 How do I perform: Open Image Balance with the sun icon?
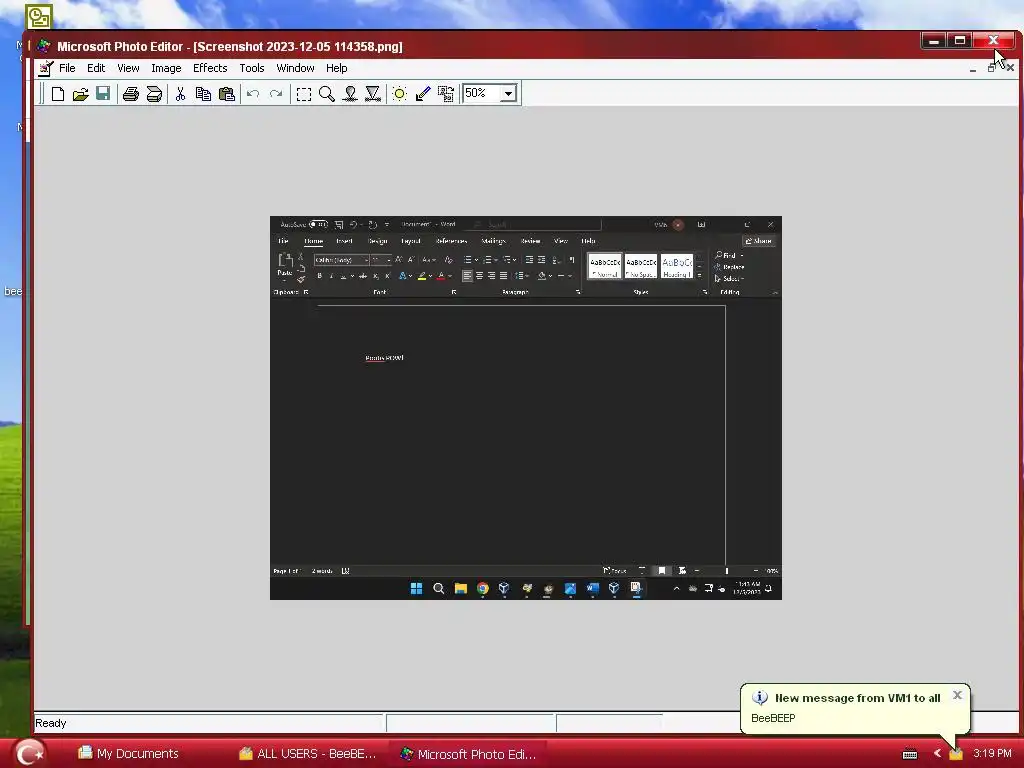point(400,94)
